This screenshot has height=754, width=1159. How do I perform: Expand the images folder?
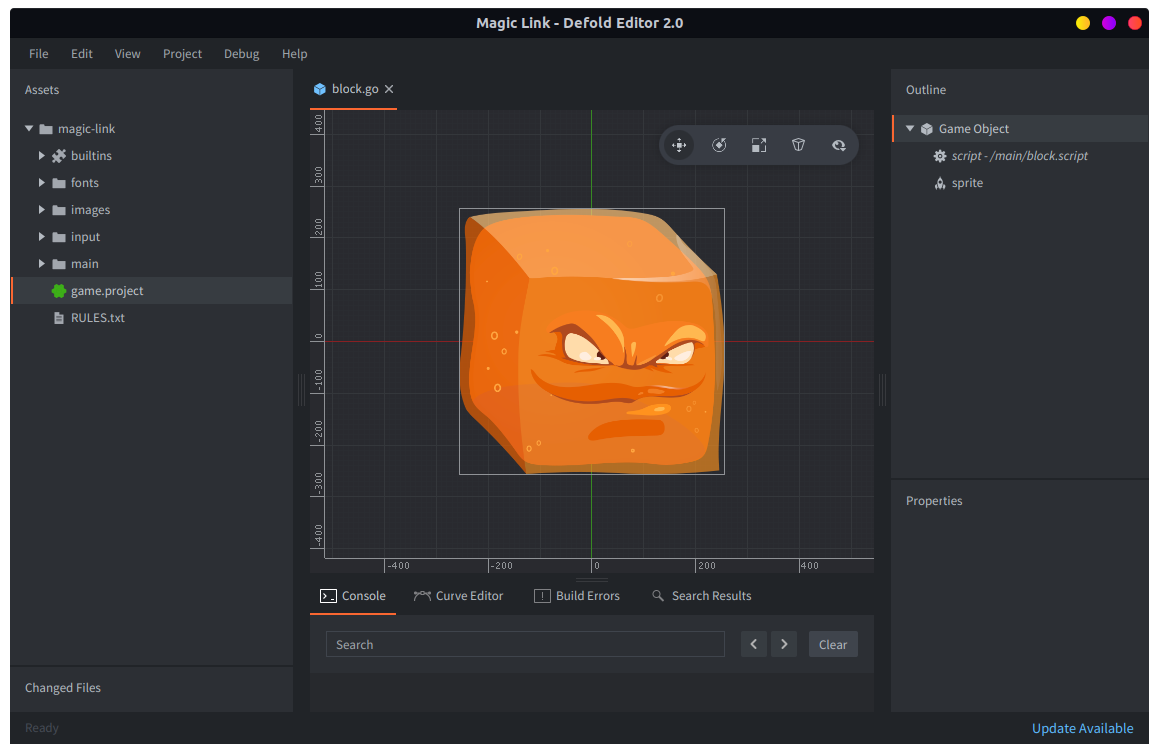pos(42,210)
